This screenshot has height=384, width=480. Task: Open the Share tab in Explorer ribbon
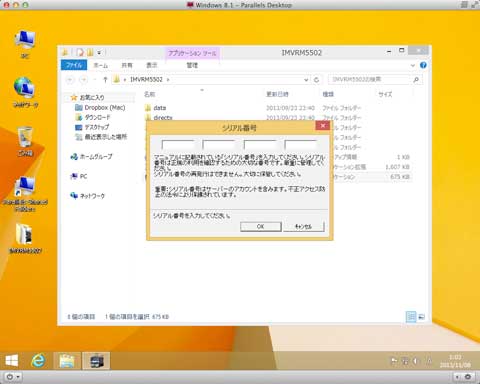(x=127, y=65)
